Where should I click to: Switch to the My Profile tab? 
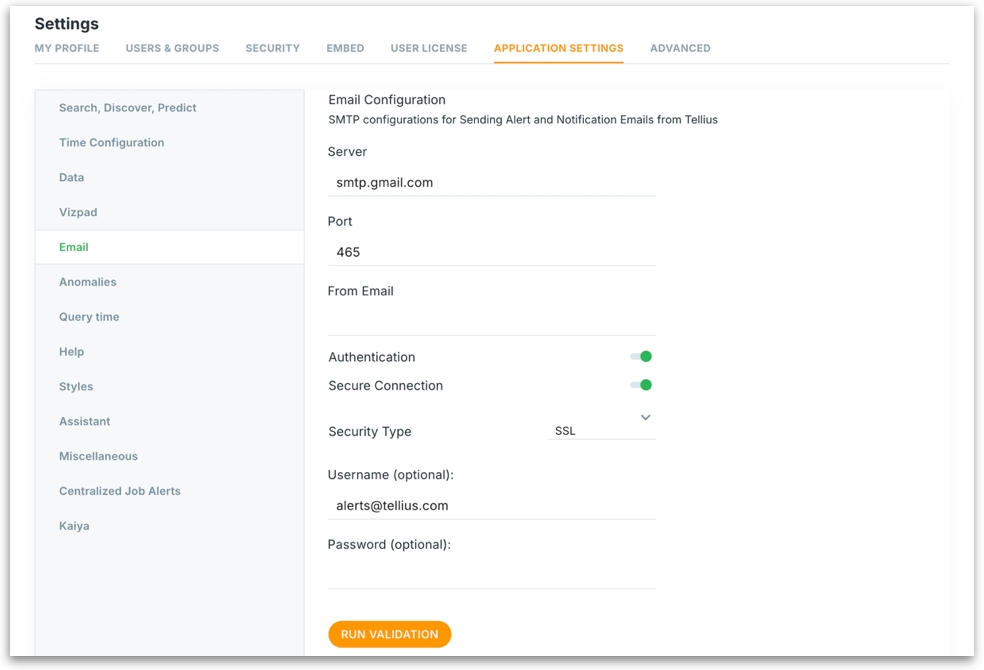pos(67,48)
